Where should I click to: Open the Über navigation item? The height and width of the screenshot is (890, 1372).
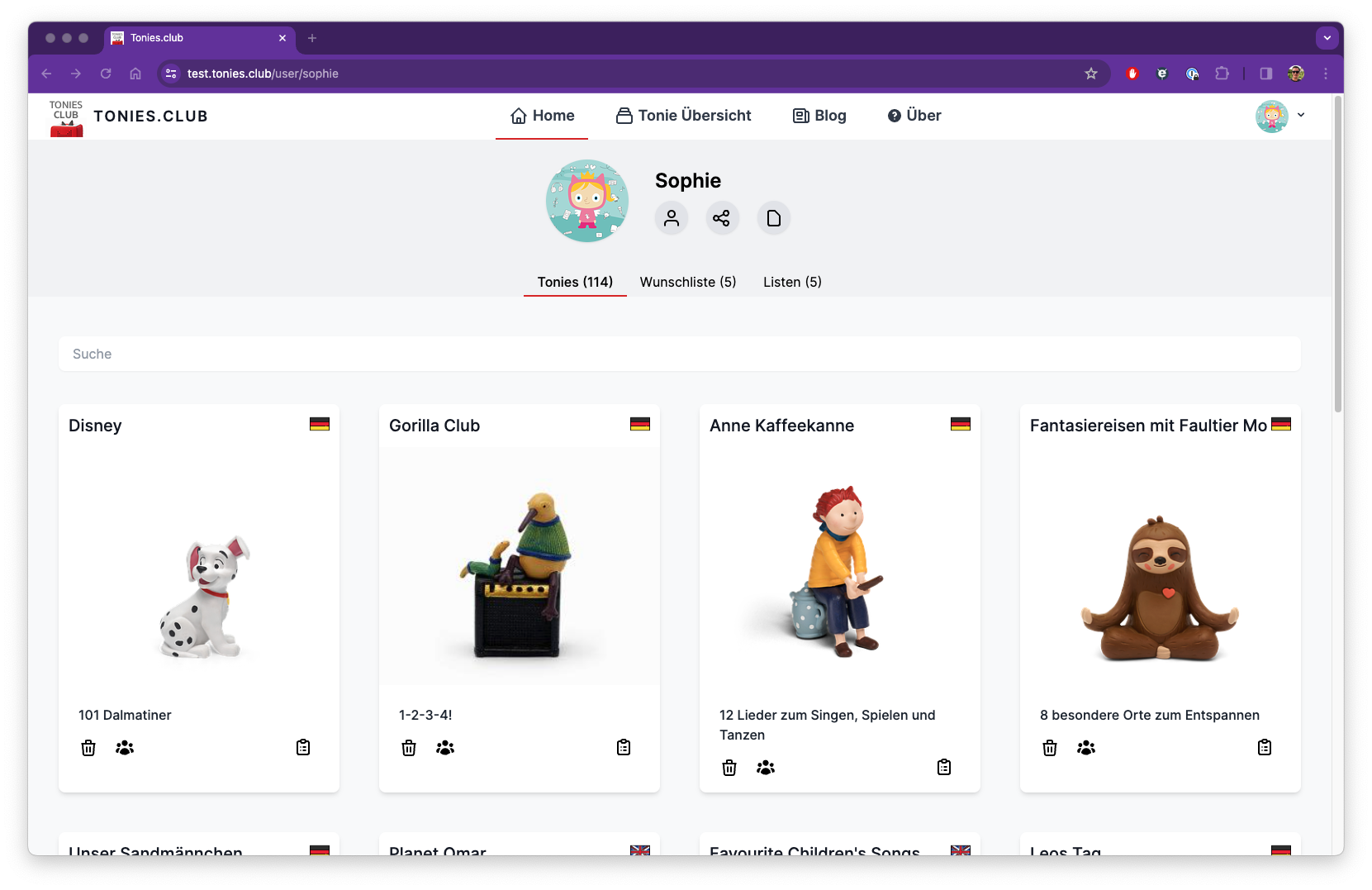click(x=914, y=116)
